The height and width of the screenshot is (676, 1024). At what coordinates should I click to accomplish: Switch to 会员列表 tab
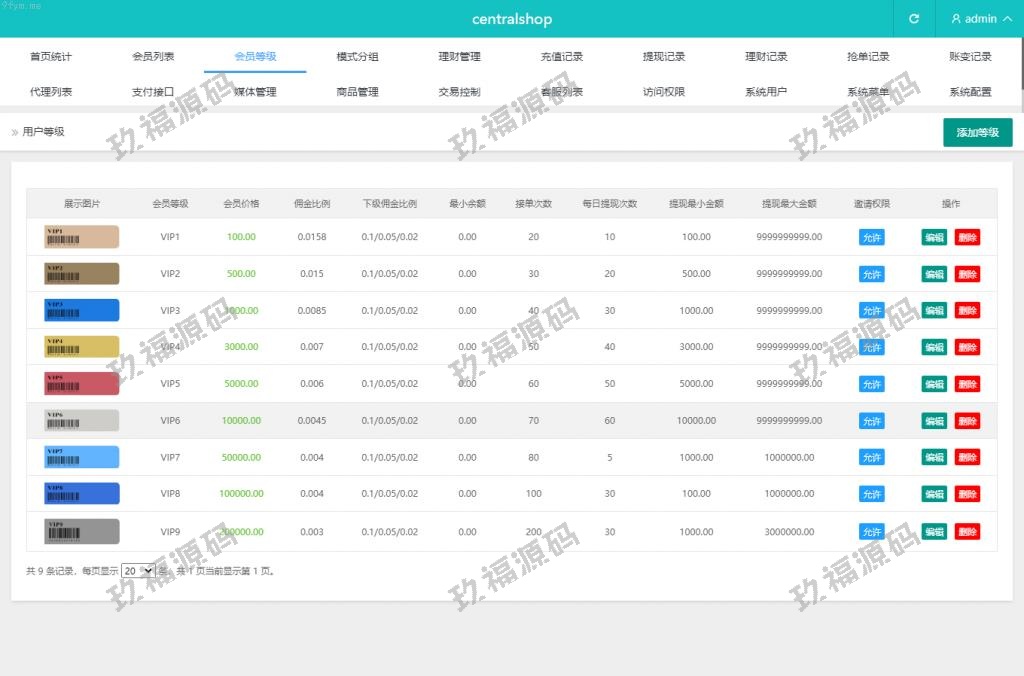click(153, 57)
